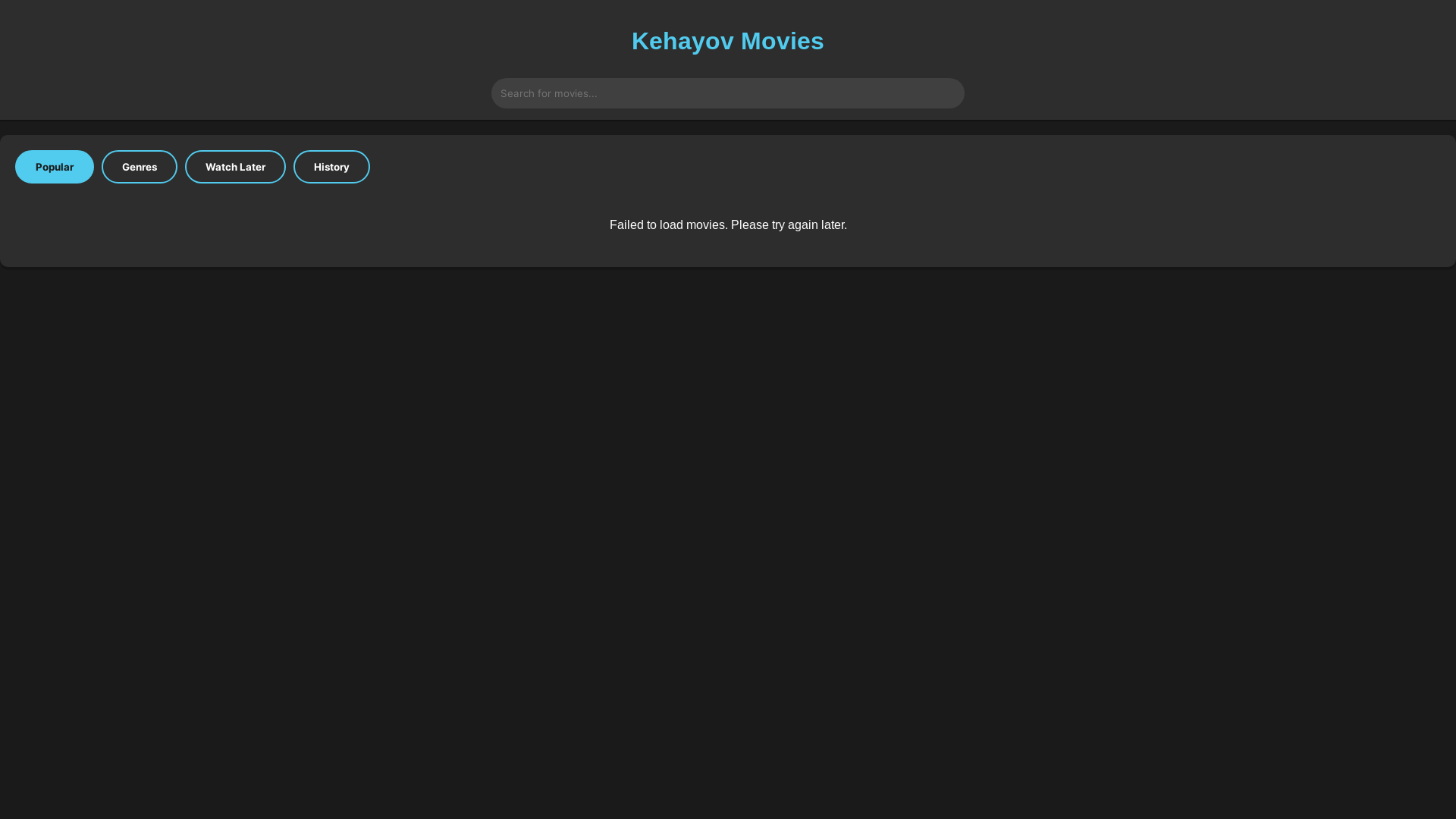Show the History tab
1456x819 pixels.
331,167
